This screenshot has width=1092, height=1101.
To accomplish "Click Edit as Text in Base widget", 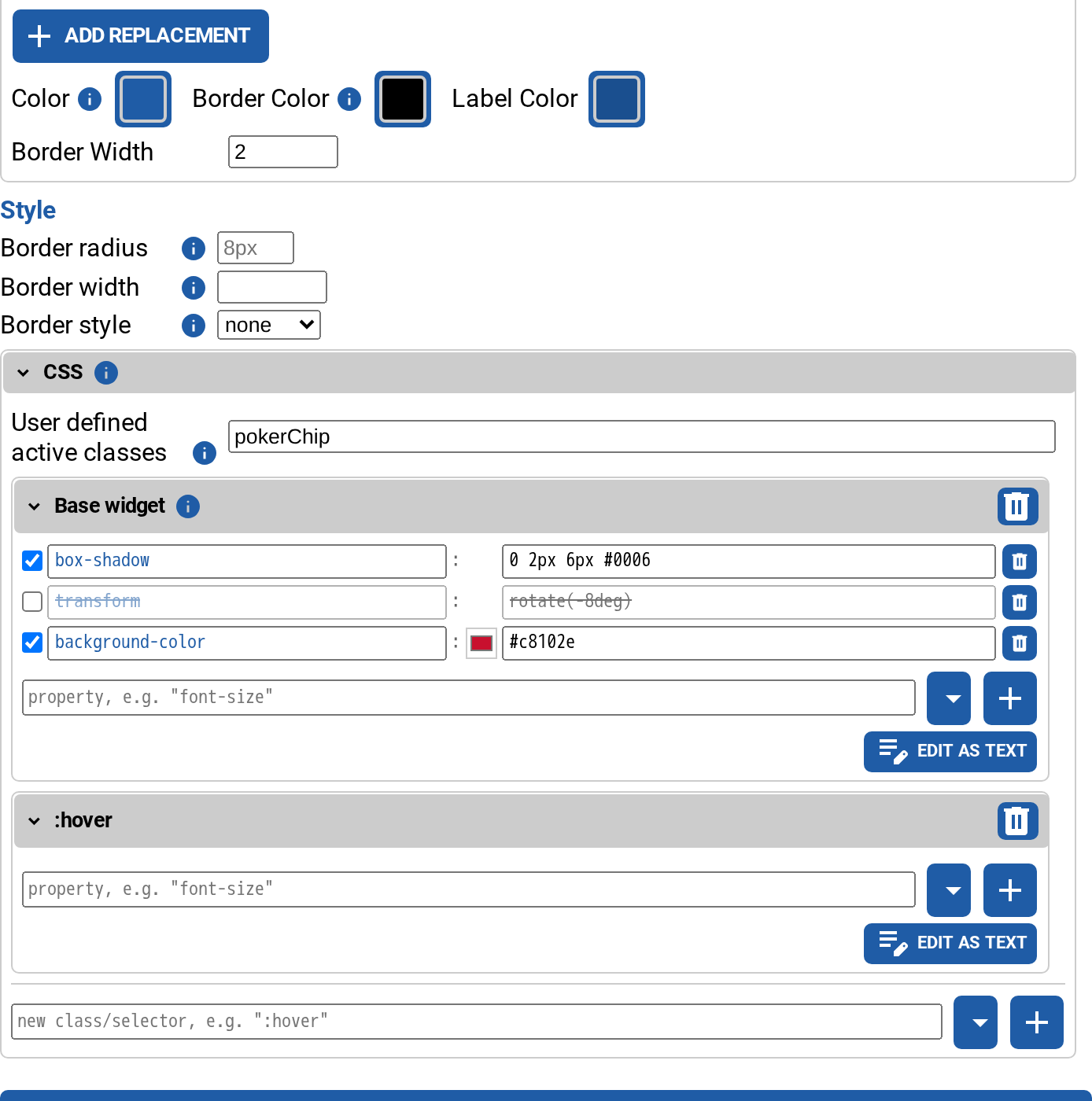I will (x=950, y=752).
